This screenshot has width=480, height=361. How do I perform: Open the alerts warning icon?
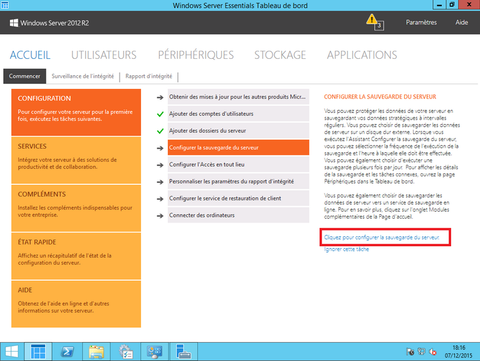tap(371, 19)
